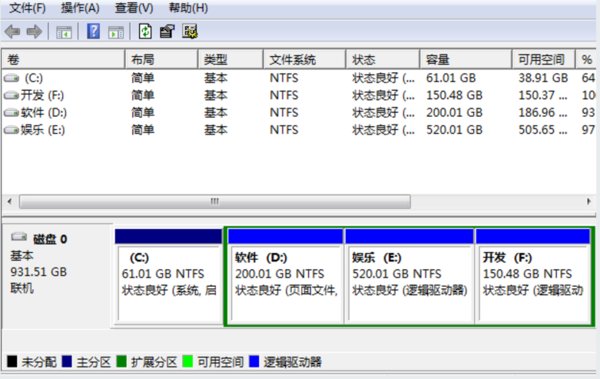The width and height of the screenshot is (600, 379).
Task: Click the 简单 layout cell in the (C:) row
Action: pos(143,78)
